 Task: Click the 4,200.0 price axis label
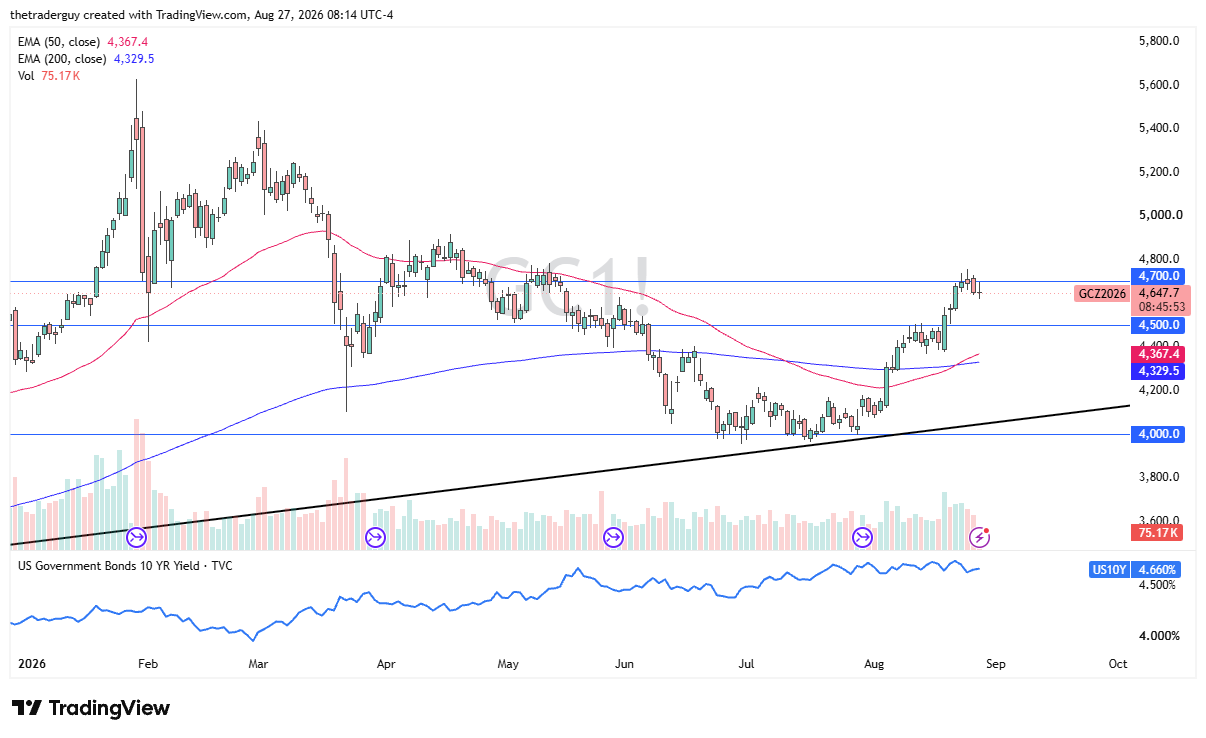tap(1159, 390)
